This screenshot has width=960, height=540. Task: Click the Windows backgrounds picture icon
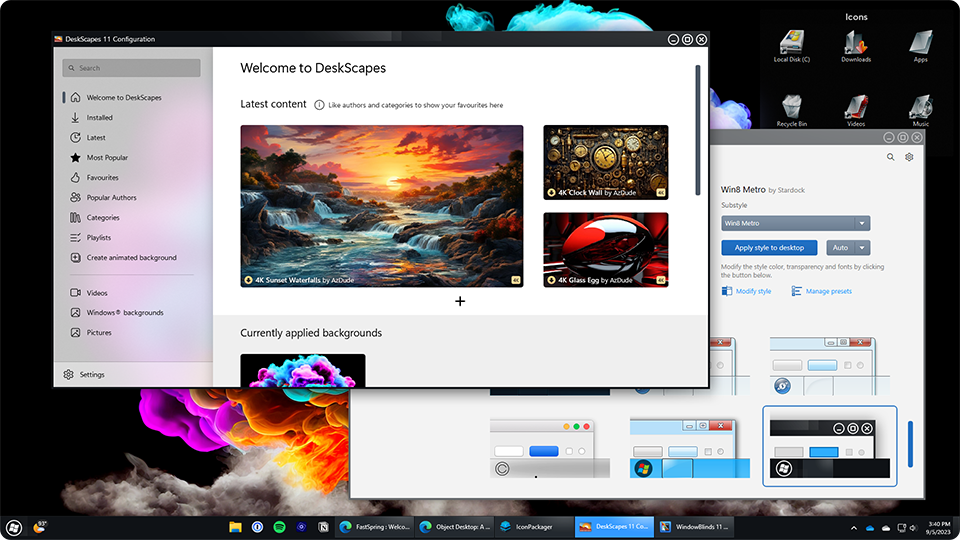75,312
